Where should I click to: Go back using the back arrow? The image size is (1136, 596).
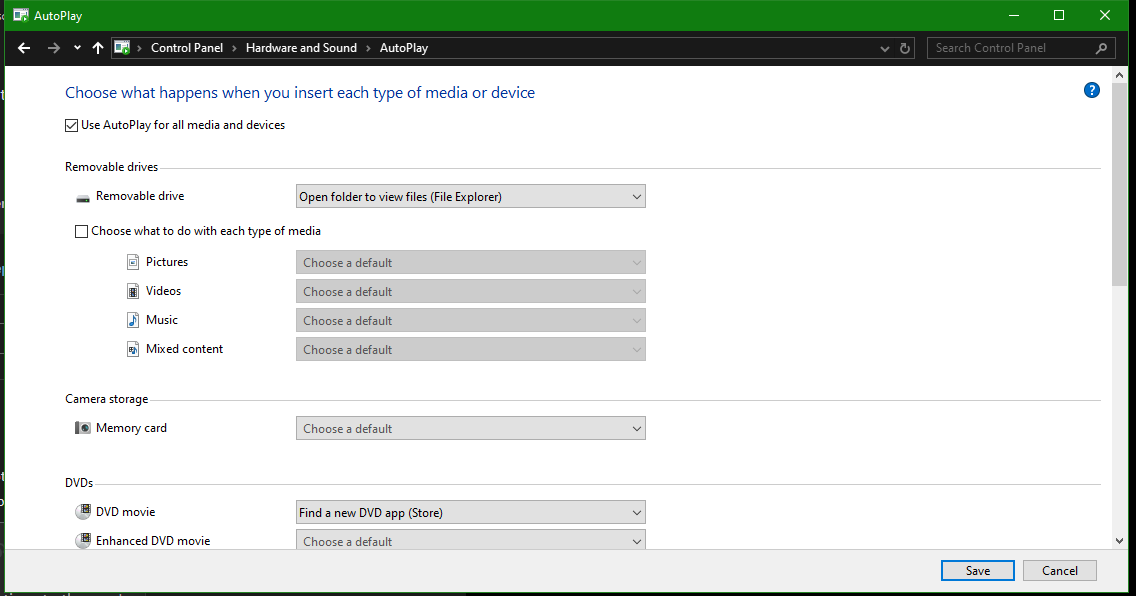pyautogui.click(x=24, y=48)
